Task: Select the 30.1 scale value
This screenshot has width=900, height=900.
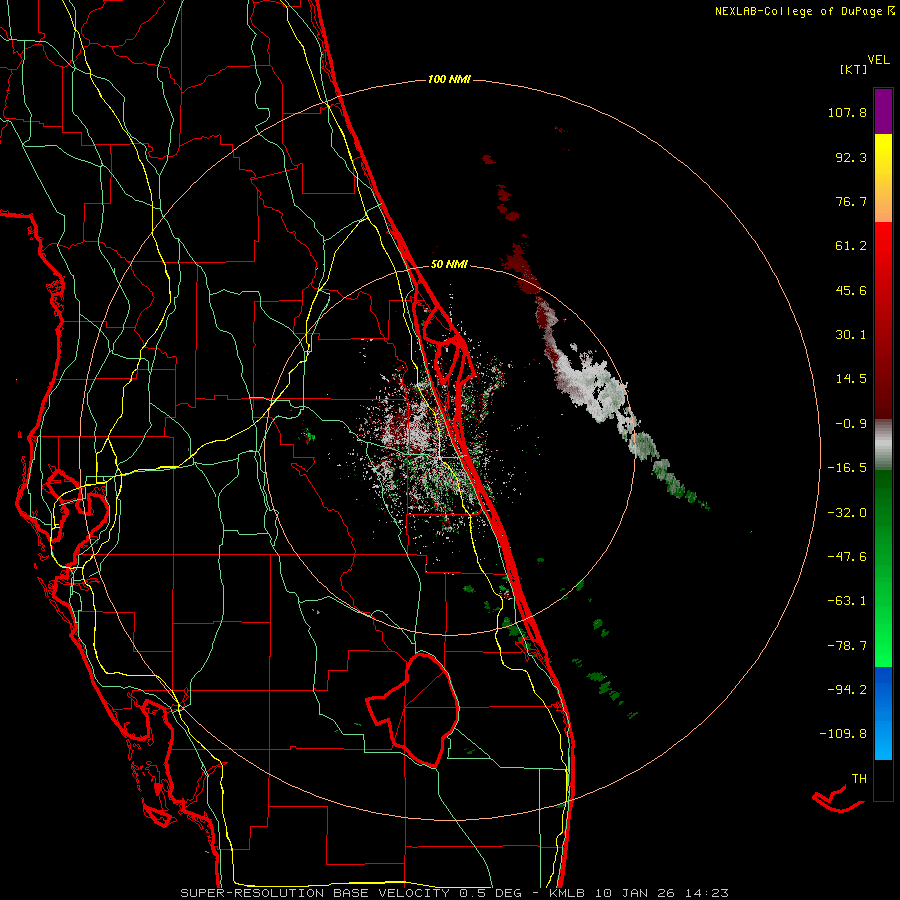Action: [851, 335]
